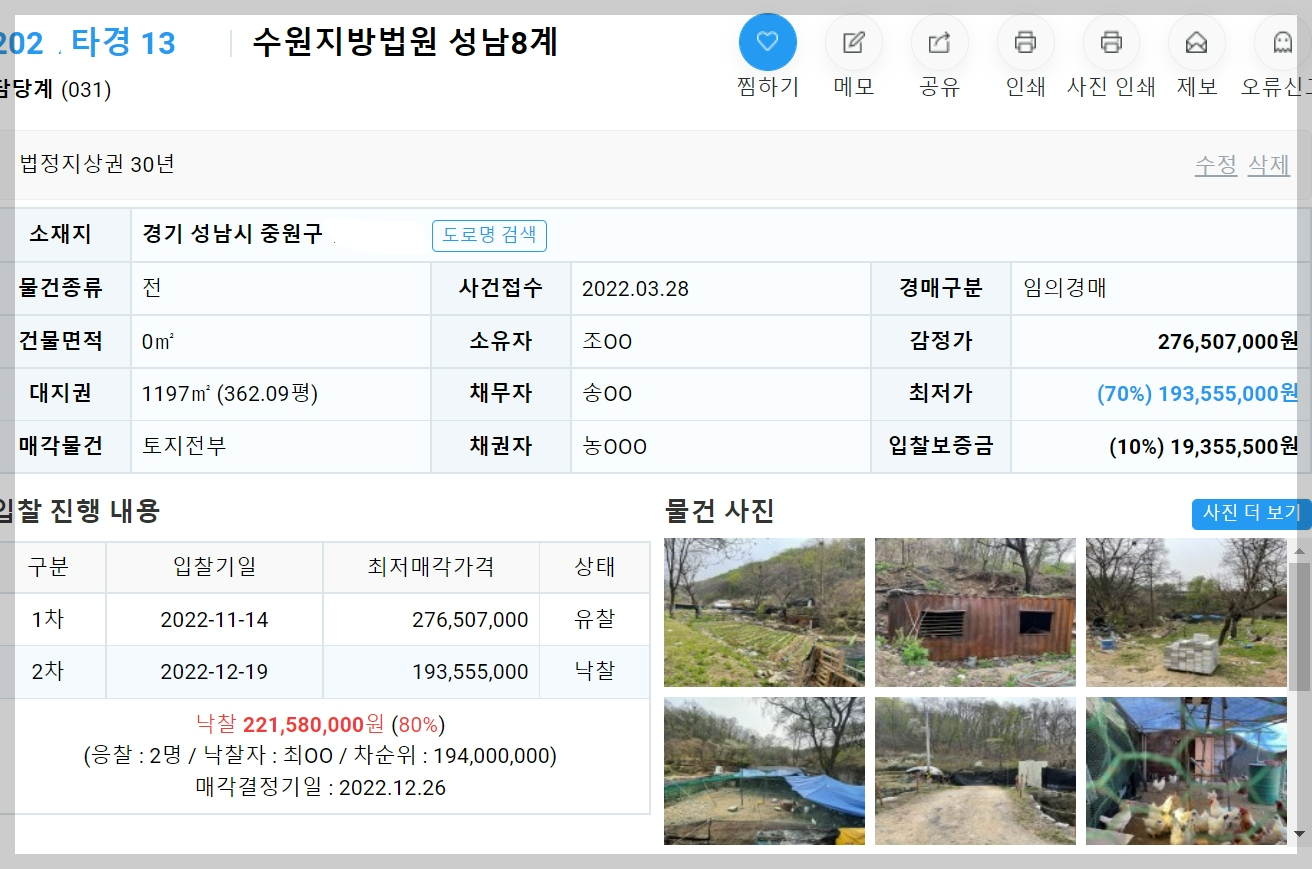Open the blue tarp pond photo
The image size is (1312, 869).
(764, 770)
